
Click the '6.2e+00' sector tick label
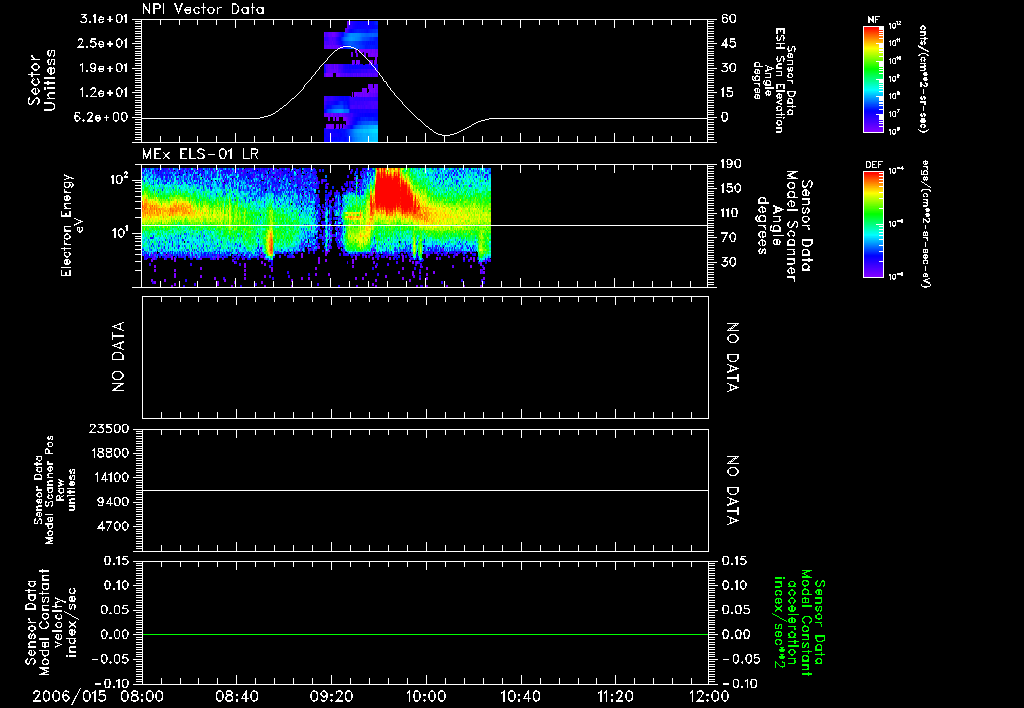(103, 117)
